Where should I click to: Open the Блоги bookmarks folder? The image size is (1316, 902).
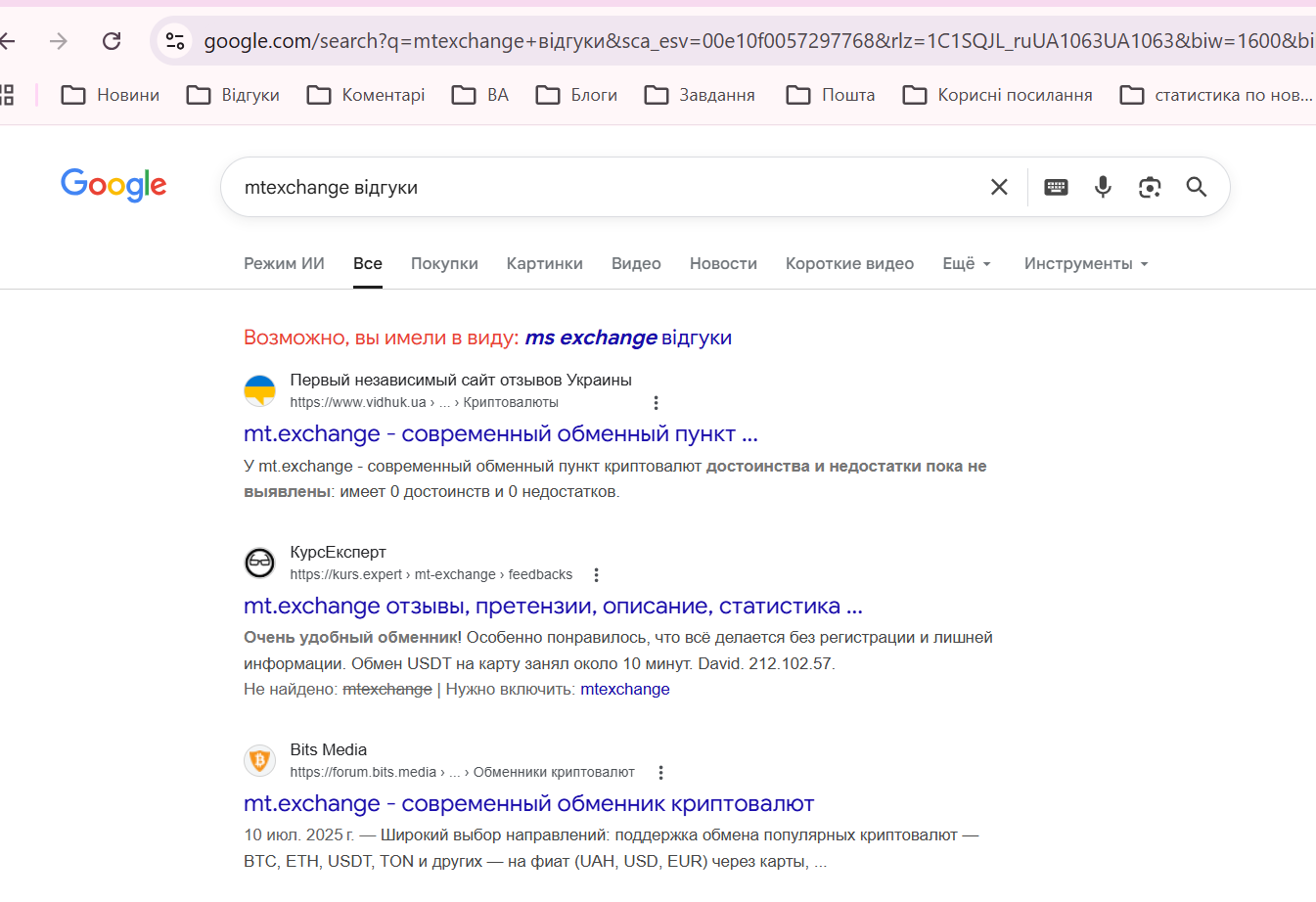point(576,95)
